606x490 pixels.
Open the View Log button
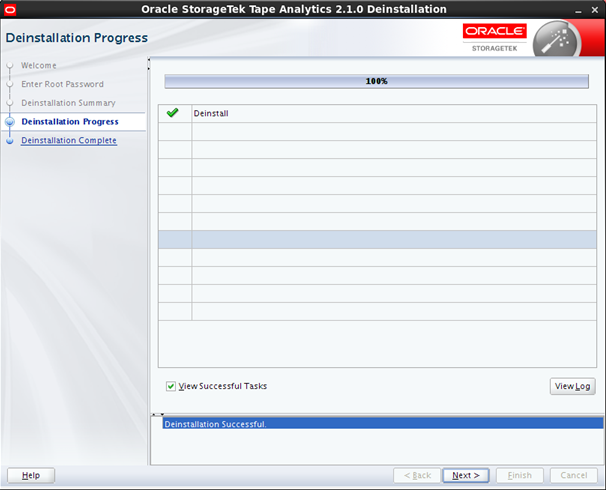pos(572,386)
